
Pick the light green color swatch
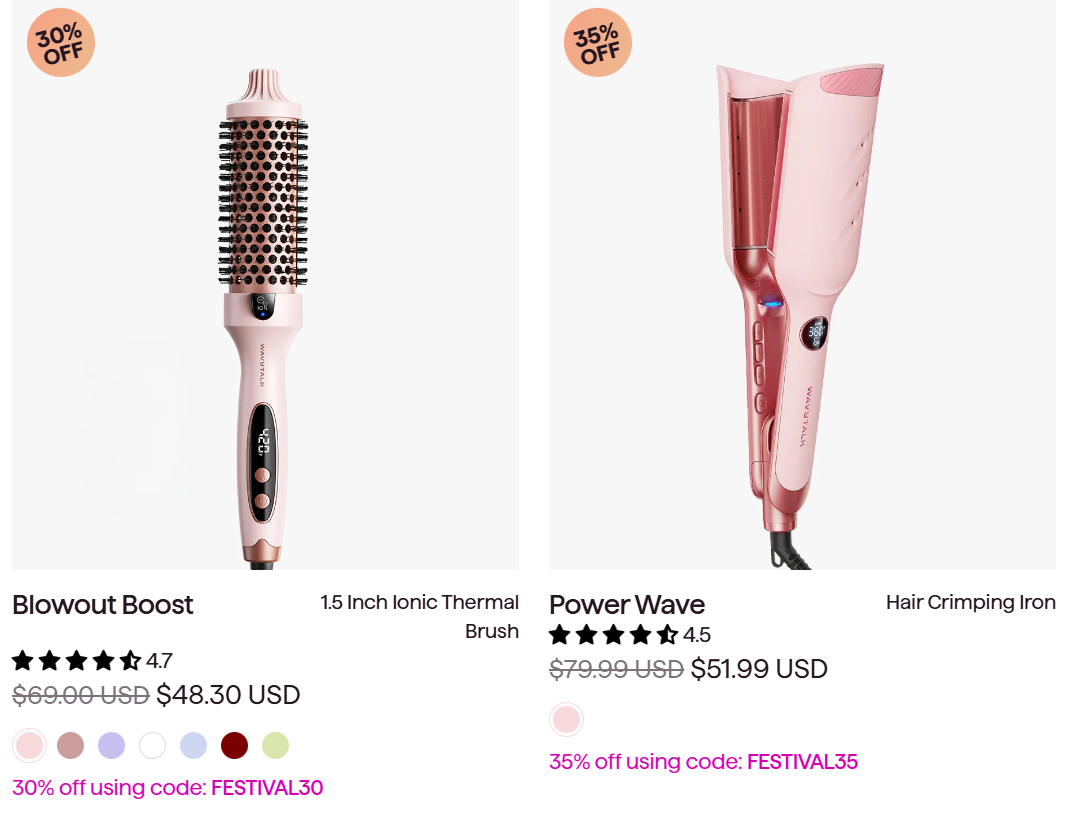[x=275, y=745]
